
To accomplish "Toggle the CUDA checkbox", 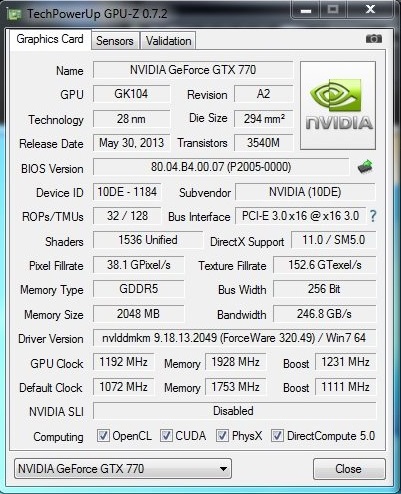I will [x=166, y=435].
